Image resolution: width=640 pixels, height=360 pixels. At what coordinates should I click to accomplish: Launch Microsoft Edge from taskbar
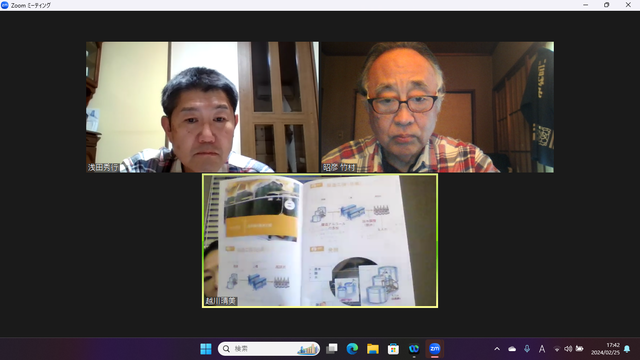[x=352, y=349]
